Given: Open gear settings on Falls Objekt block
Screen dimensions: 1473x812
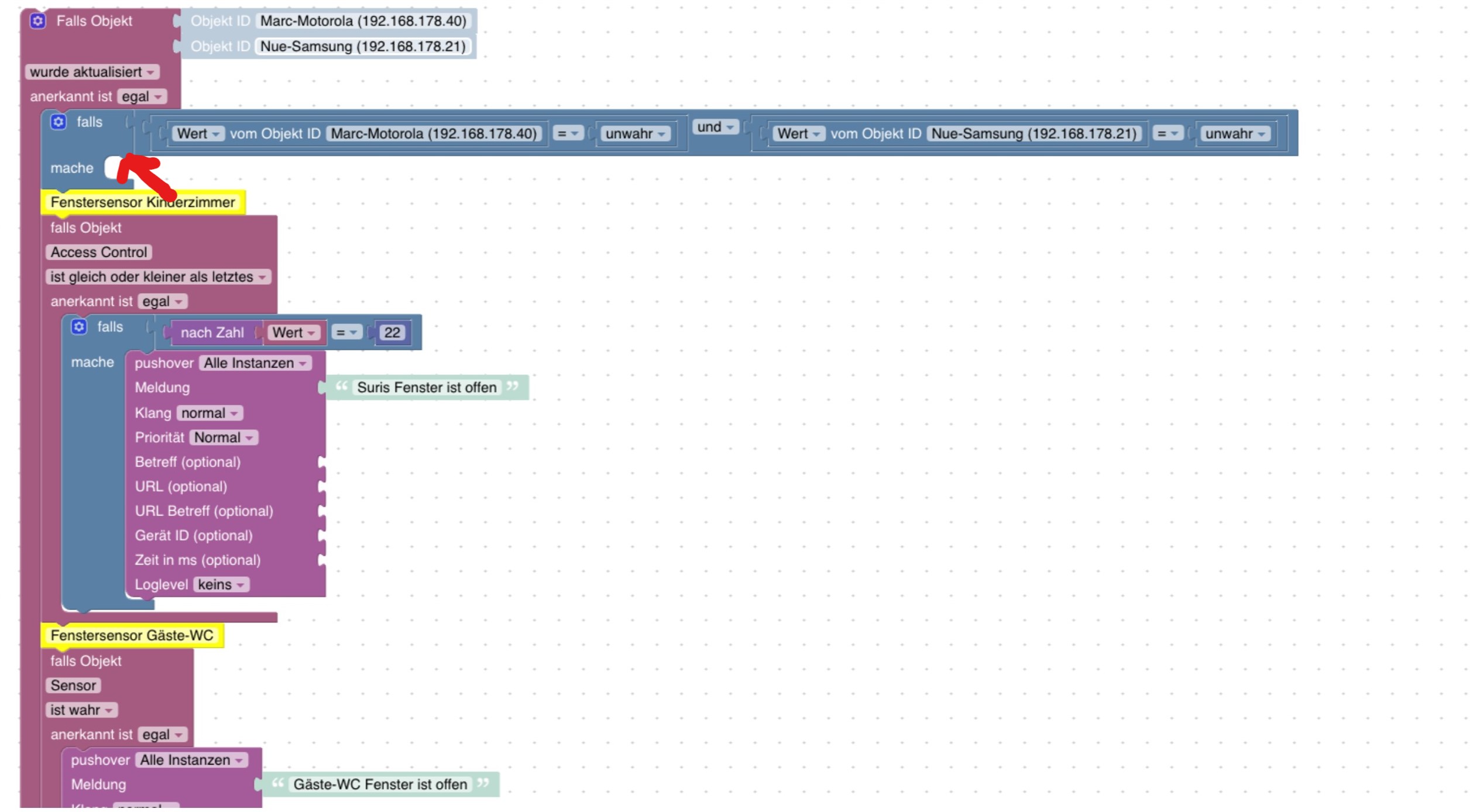Looking at the screenshot, I should click(38, 21).
